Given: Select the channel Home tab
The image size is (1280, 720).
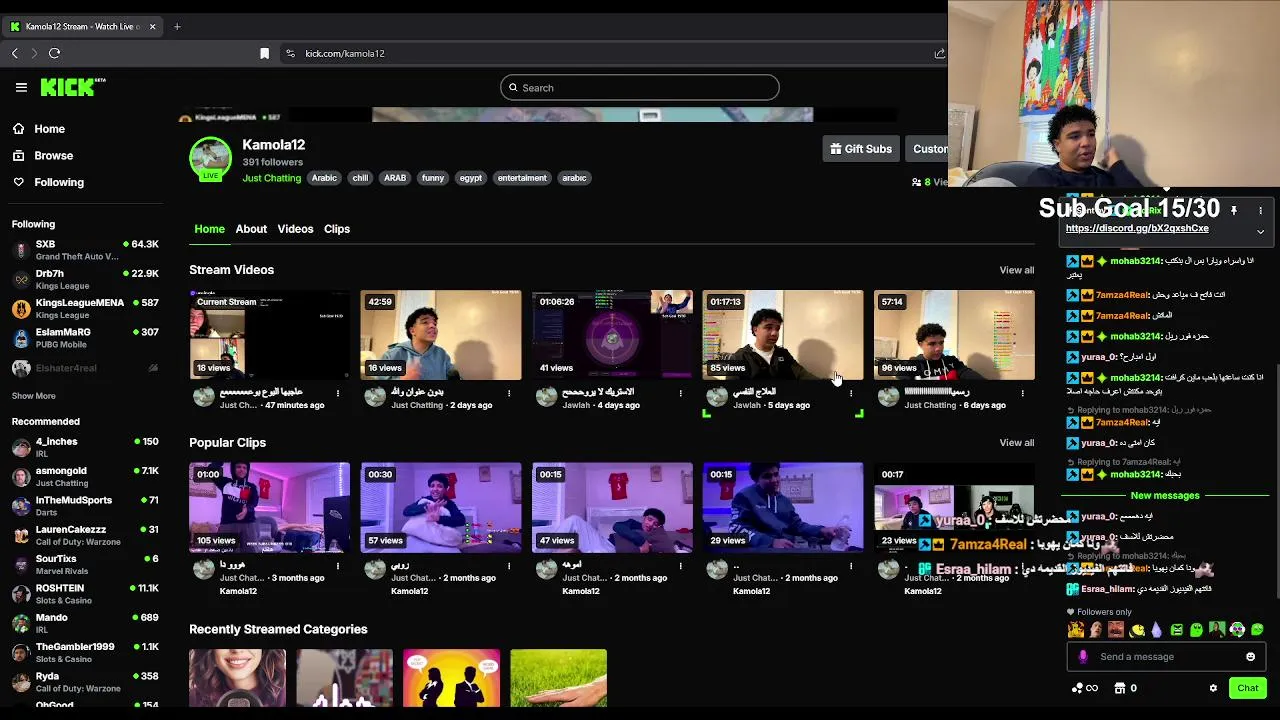Looking at the screenshot, I should coord(209,229).
